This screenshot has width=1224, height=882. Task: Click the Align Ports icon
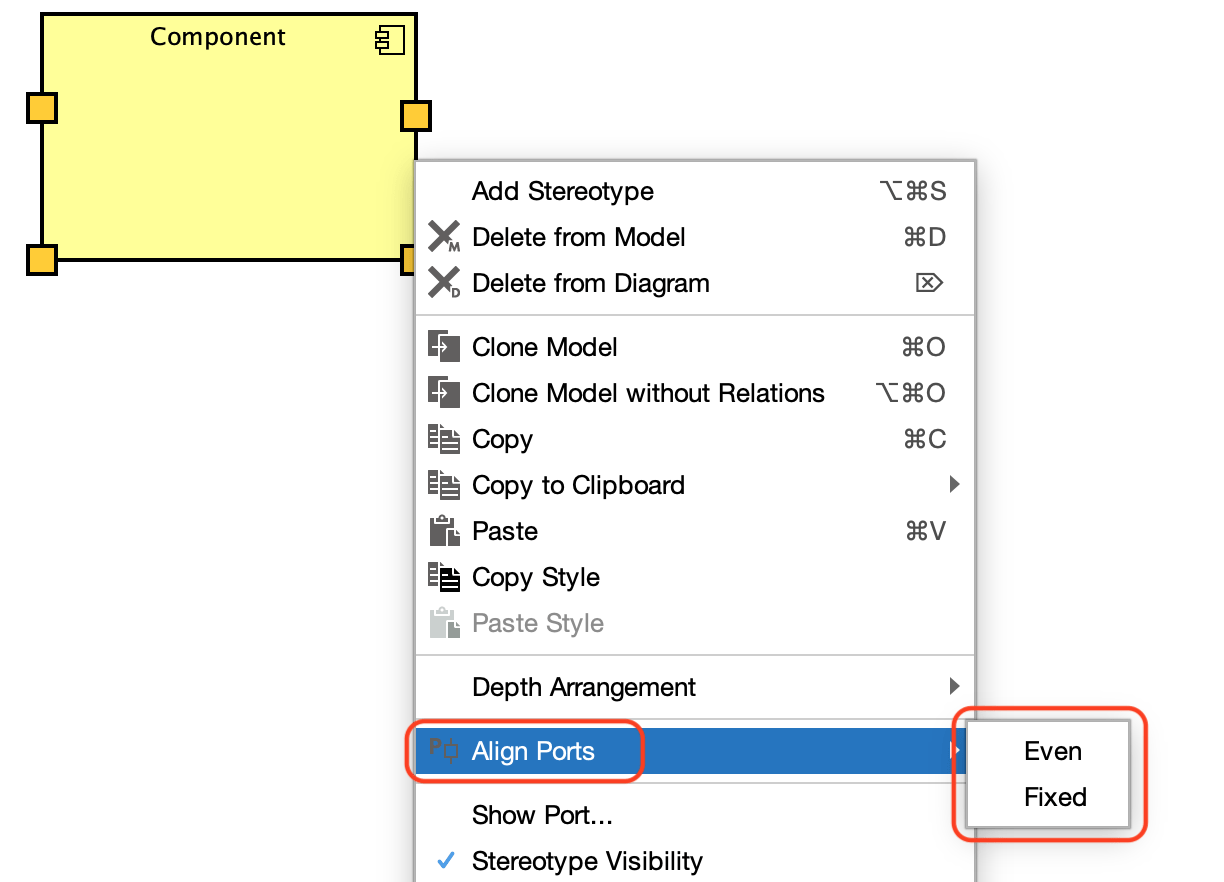(x=444, y=749)
